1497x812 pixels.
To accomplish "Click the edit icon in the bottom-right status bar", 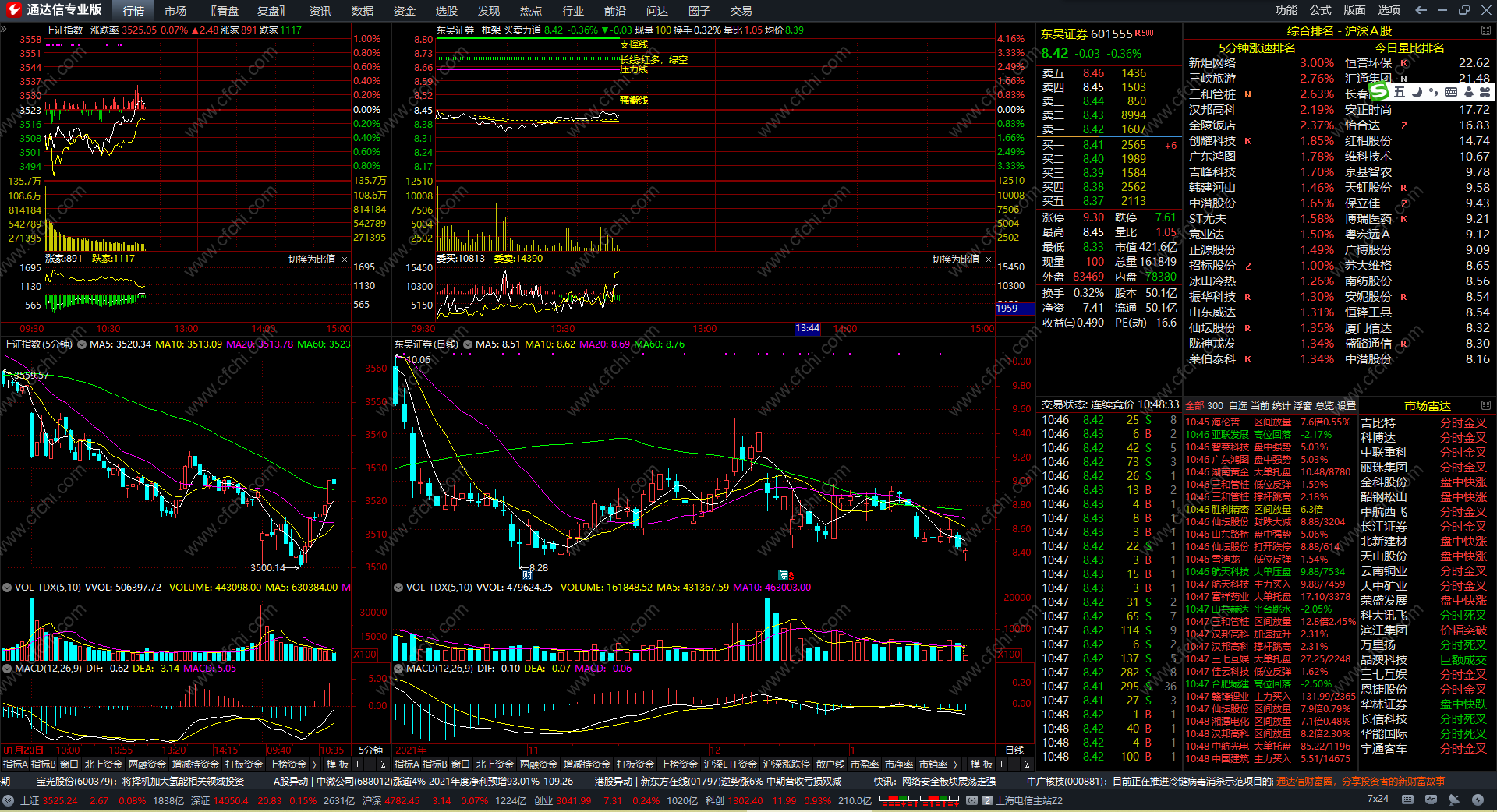I will (x=1431, y=800).
